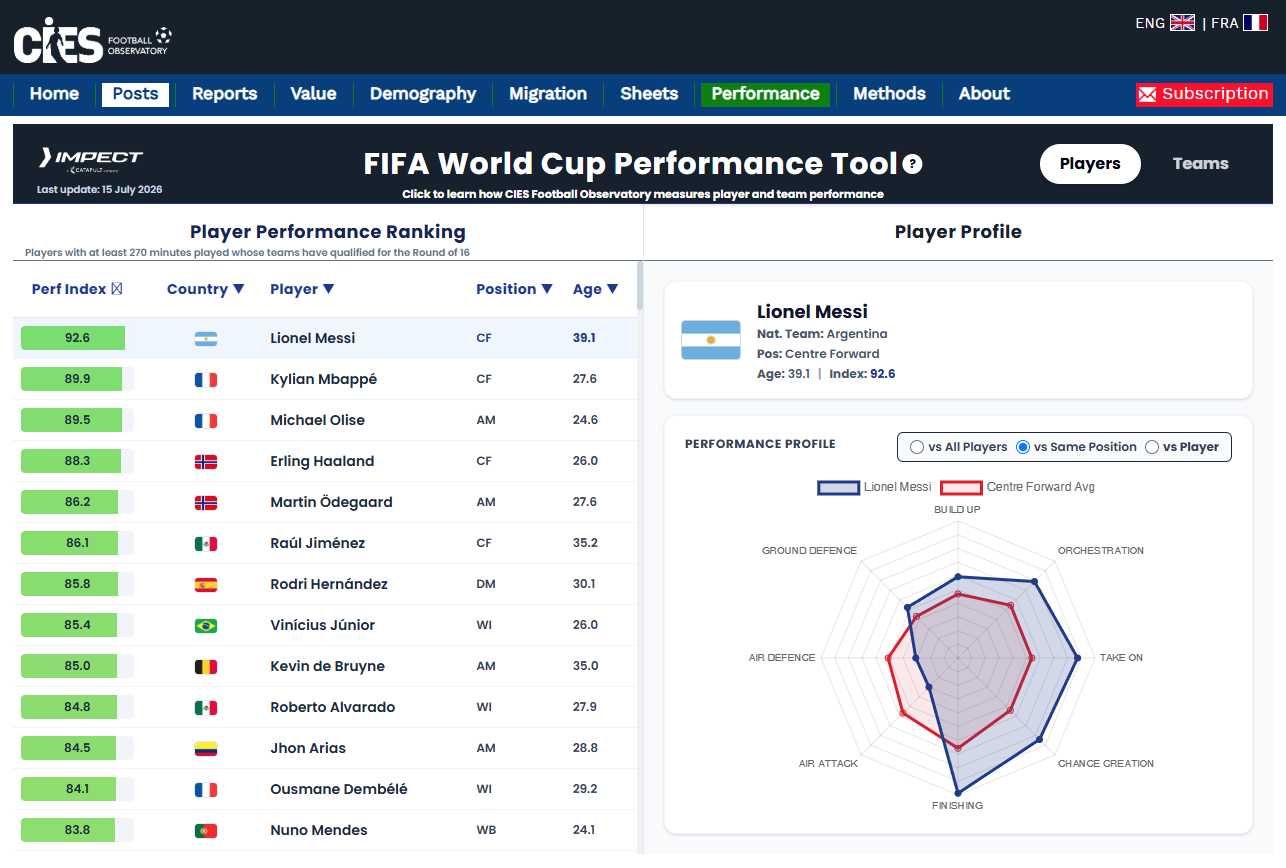Select Martin Ödegaard in the ranking
The height and width of the screenshot is (868, 1286).
click(x=324, y=502)
